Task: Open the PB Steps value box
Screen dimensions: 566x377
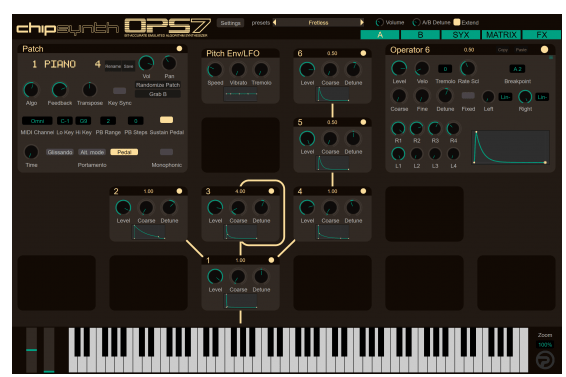Action: [136, 121]
